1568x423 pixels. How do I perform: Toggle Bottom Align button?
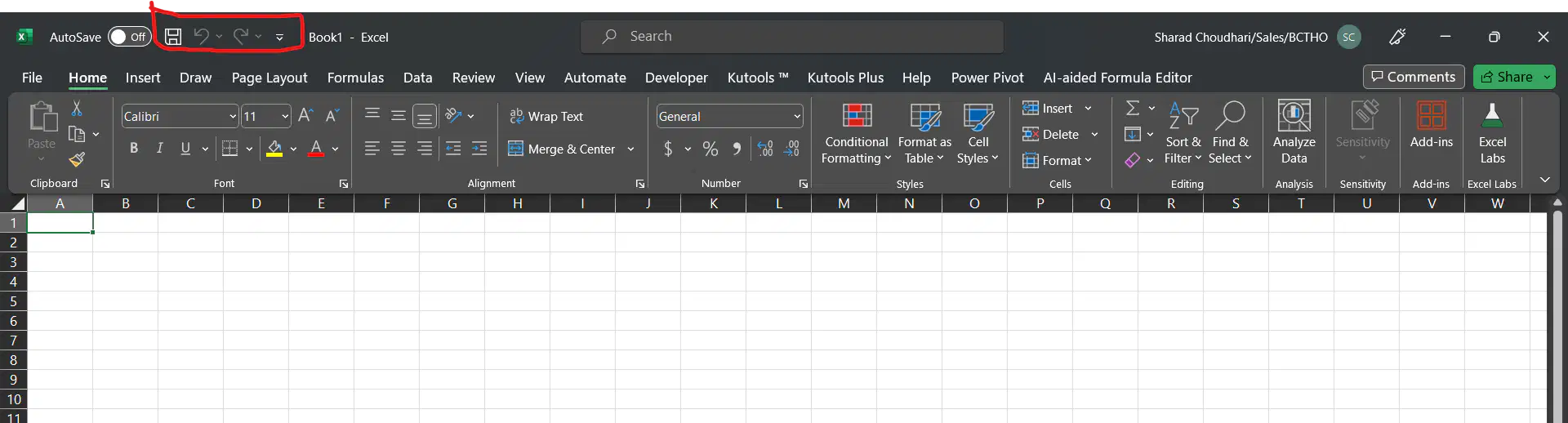click(425, 116)
